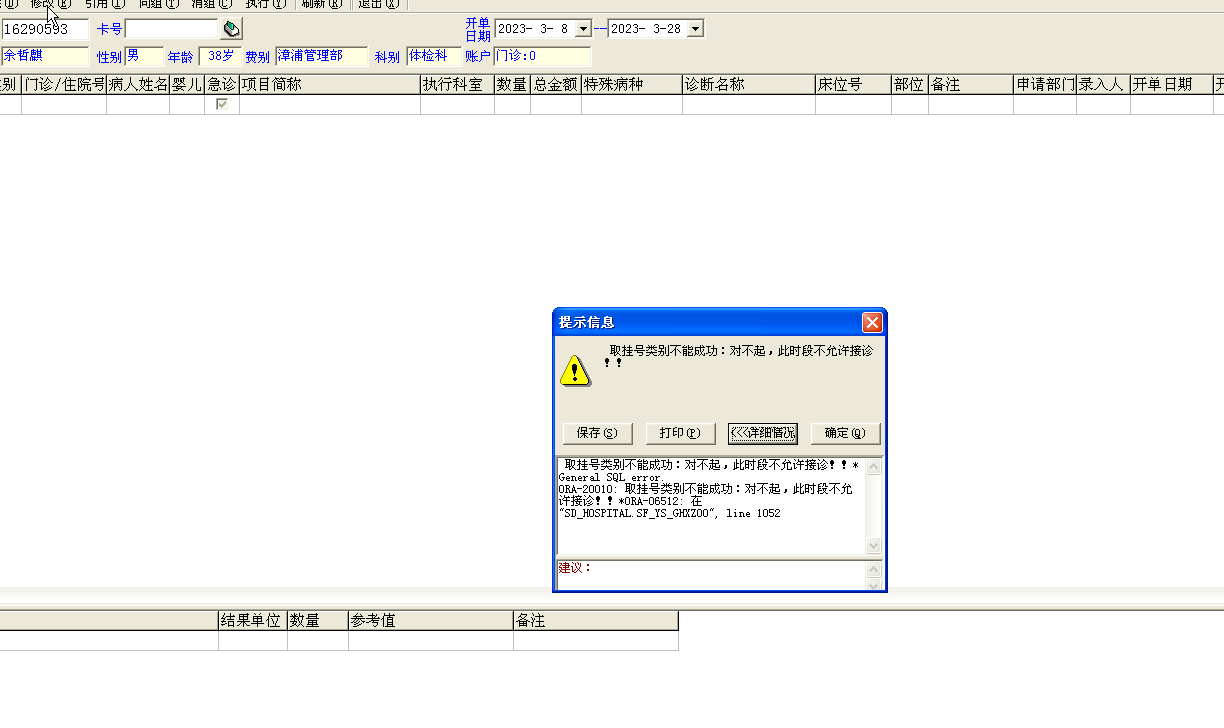Click the 申请部门 column header
Image resolution: width=1224 pixels, height=728 pixels.
[1045, 85]
